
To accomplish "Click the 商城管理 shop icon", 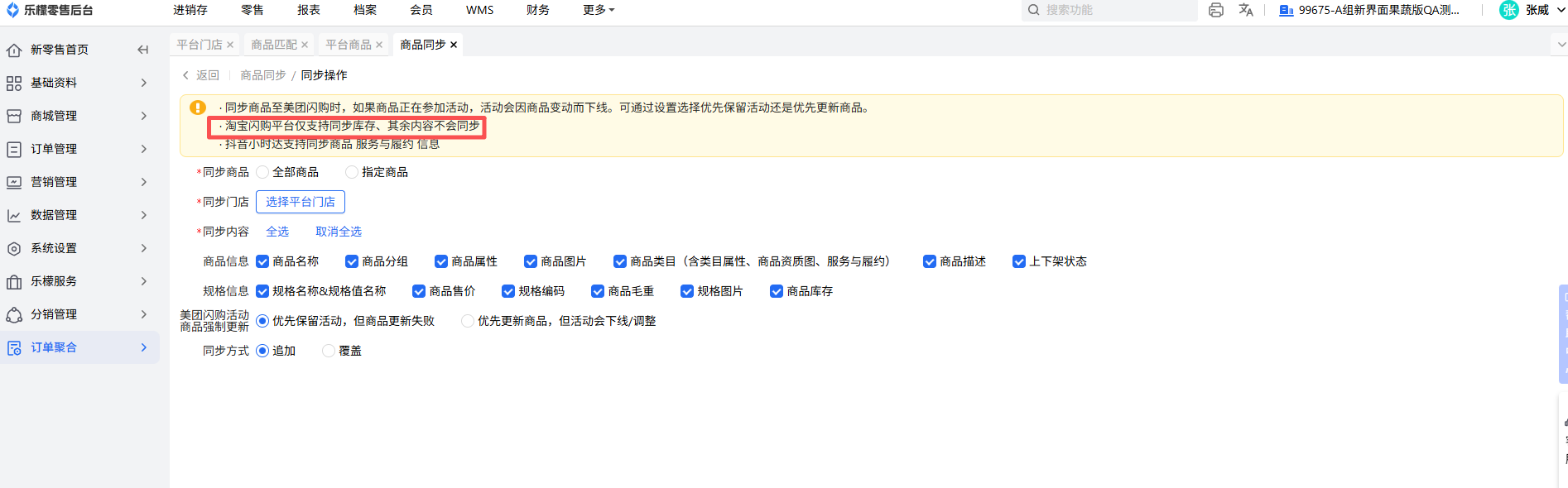I will coord(14,117).
